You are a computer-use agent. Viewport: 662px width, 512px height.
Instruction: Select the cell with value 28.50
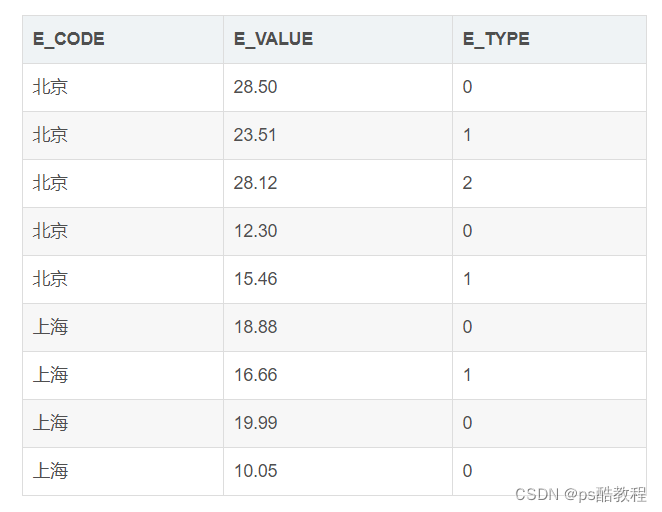pos(255,87)
